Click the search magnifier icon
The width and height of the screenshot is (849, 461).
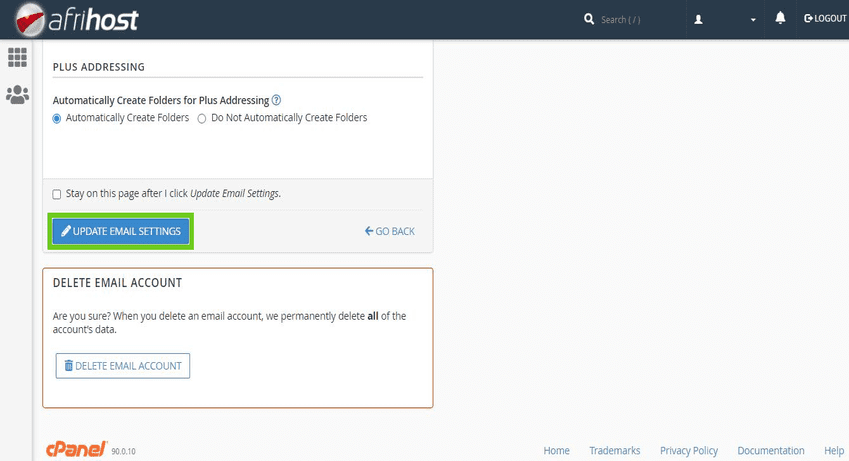pyautogui.click(x=589, y=19)
